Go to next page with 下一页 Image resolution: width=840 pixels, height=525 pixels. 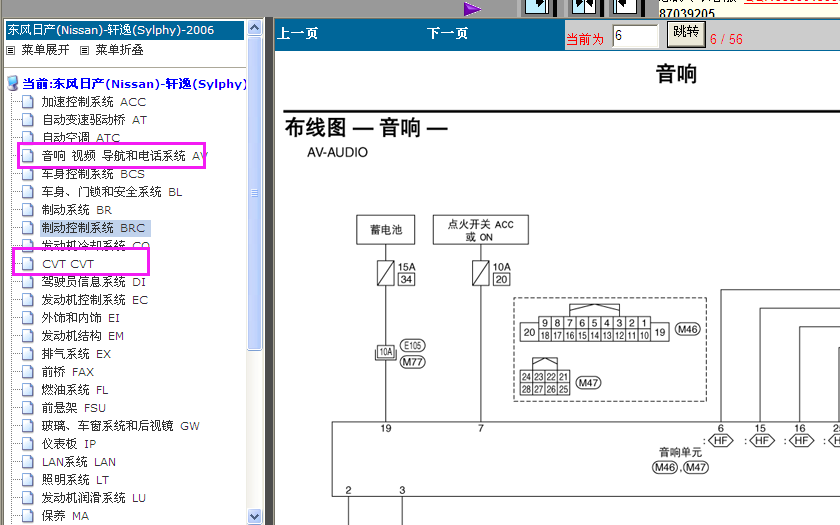[447, 34]
